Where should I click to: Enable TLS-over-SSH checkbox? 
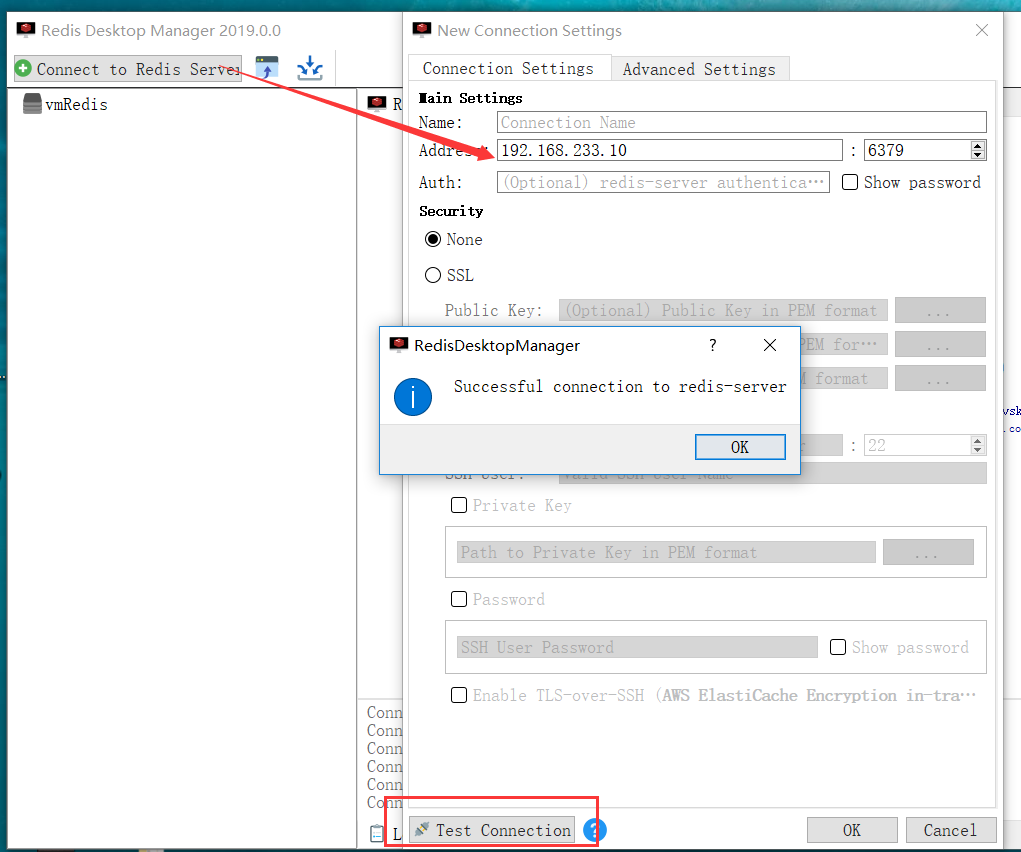(459, 695)
